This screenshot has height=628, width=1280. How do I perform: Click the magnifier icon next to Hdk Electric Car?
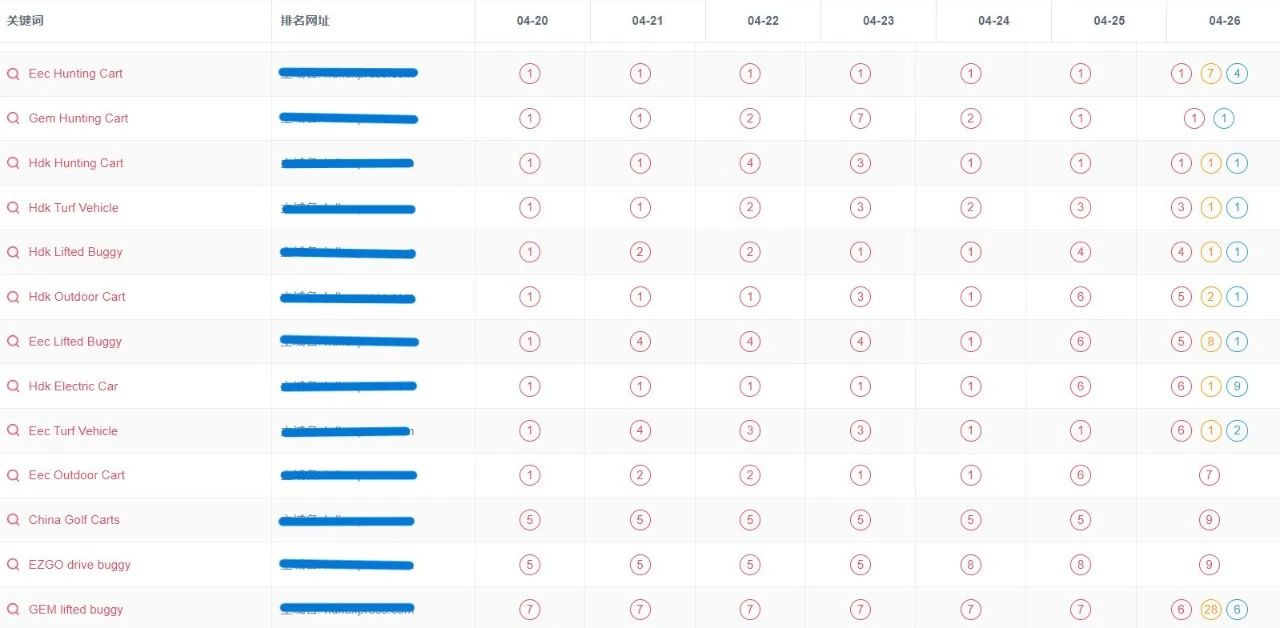tap(13, 386)
